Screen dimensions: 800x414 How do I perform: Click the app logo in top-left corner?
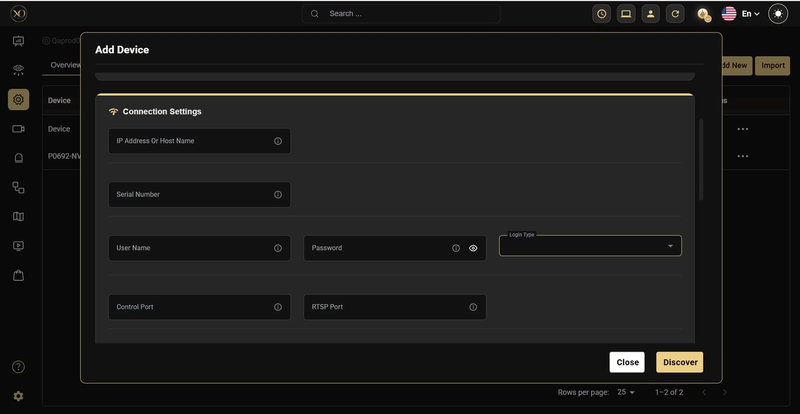pyautogui.click(x=18, y=14)
